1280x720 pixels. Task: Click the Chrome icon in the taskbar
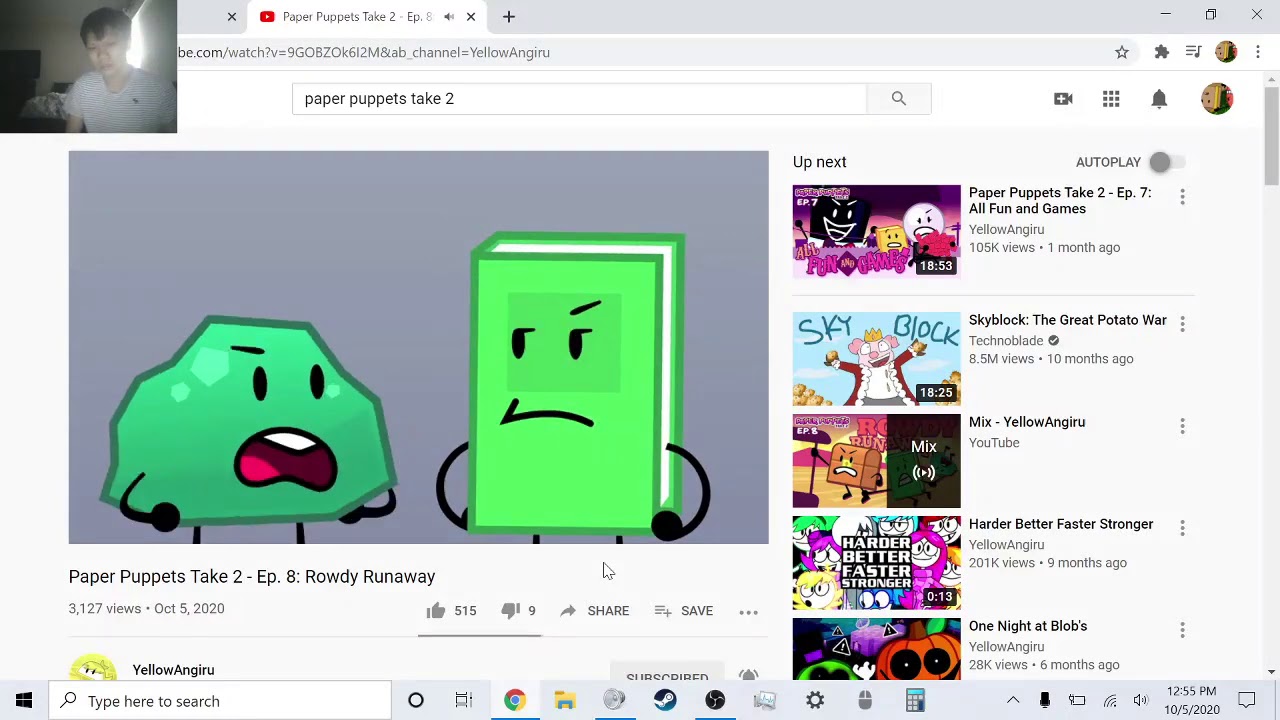pyautogui.click(x=514, y=701)
